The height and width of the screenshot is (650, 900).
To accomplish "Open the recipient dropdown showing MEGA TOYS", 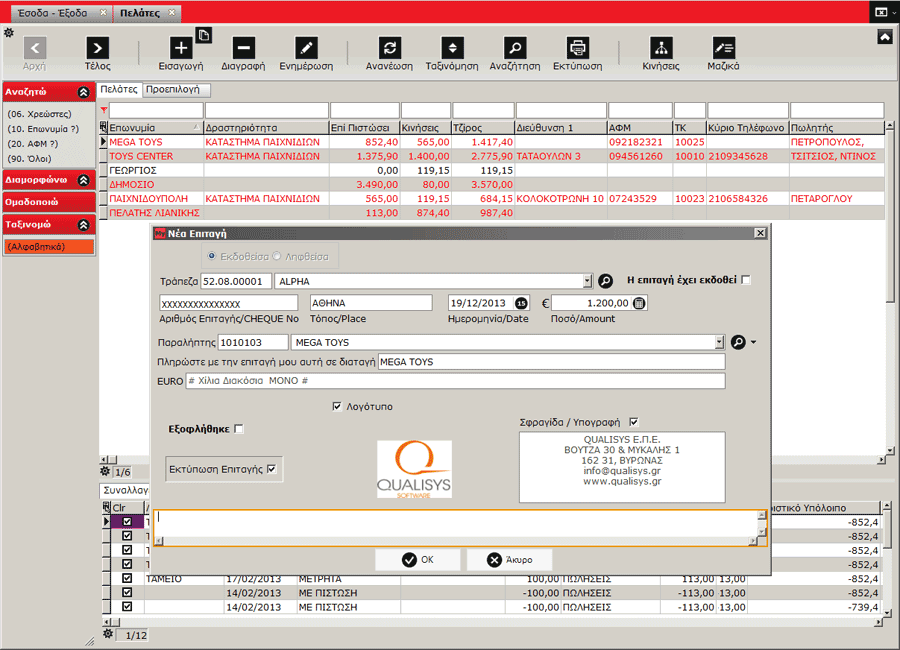I will pyautogui.click(x=719, y=342).
